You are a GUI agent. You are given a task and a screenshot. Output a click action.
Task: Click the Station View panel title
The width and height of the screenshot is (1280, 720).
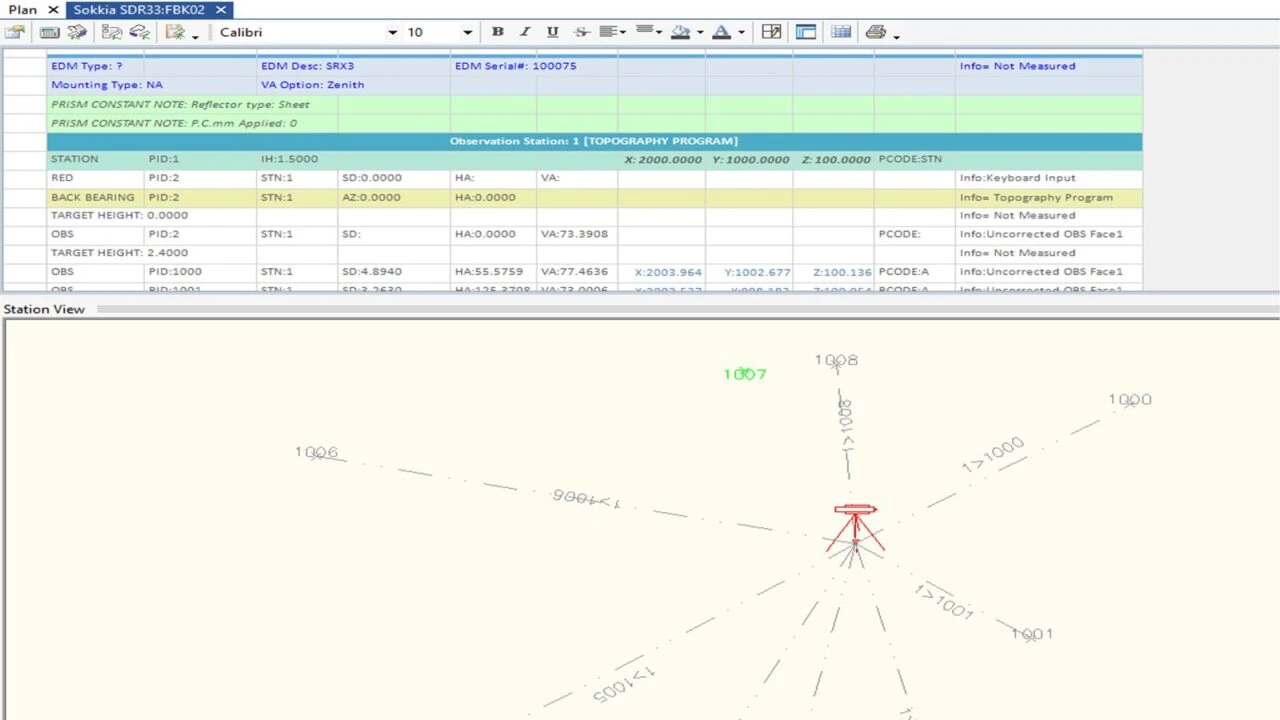(x=44, y=309)
